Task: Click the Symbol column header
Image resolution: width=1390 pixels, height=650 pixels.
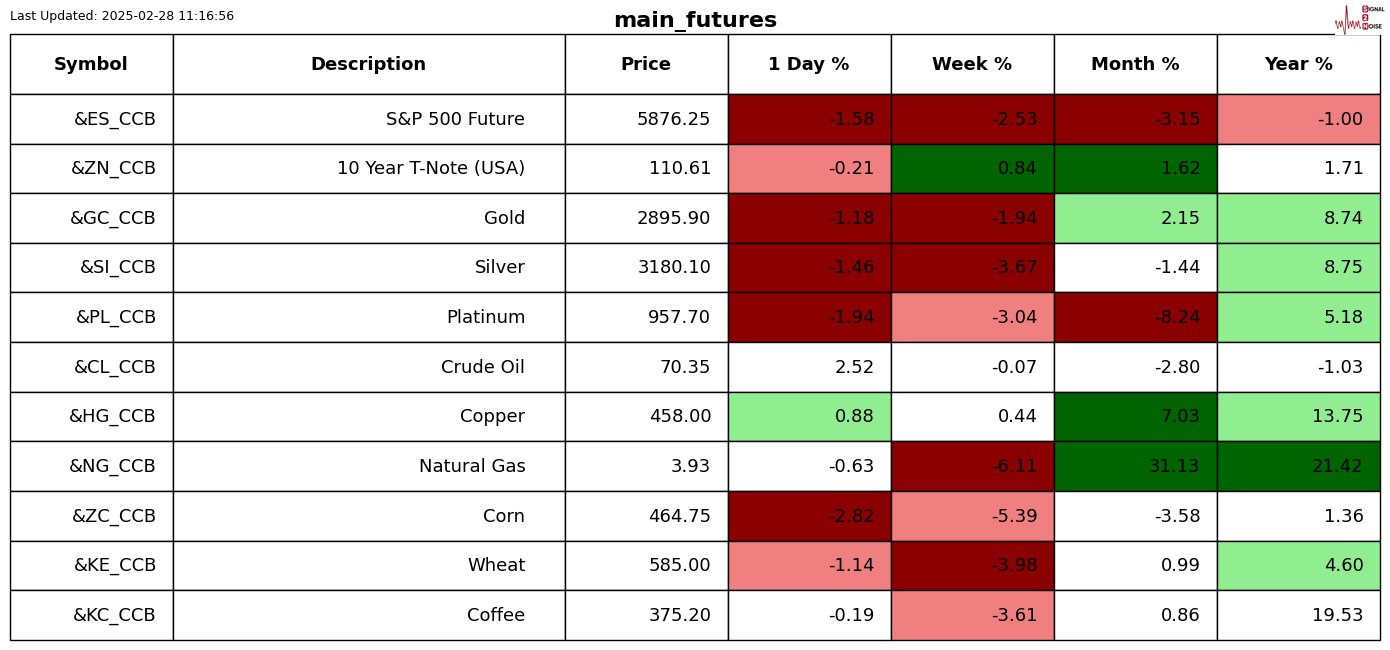Action: tap(91, 65)
